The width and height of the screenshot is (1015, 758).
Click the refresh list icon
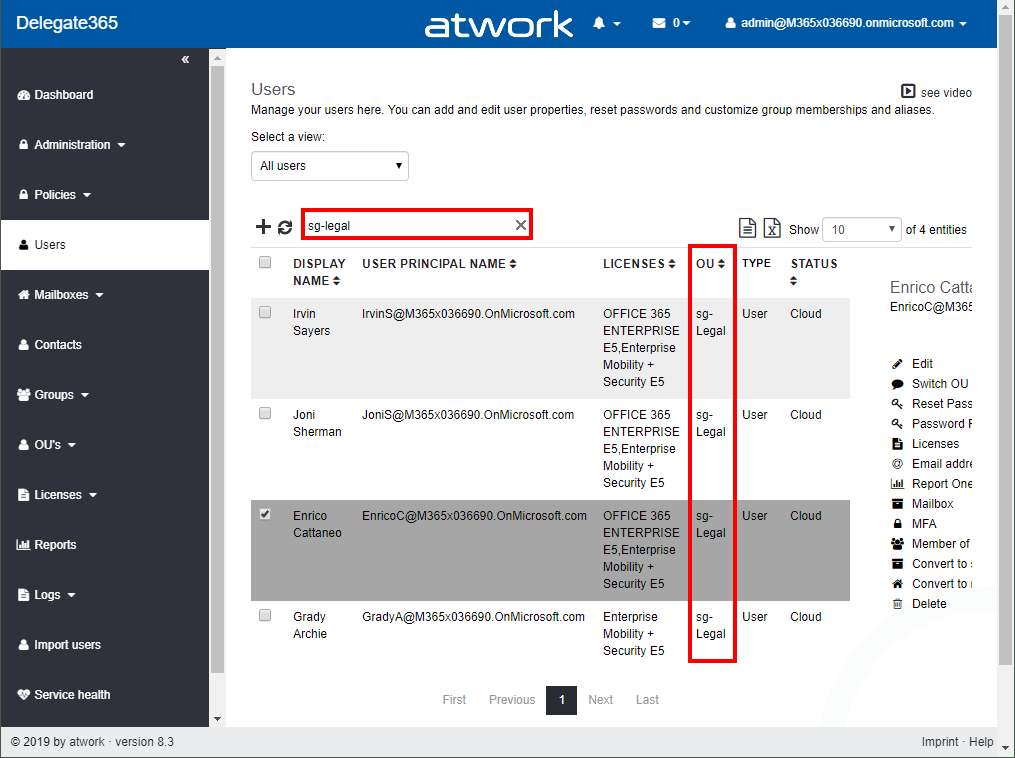pos(285,227)
